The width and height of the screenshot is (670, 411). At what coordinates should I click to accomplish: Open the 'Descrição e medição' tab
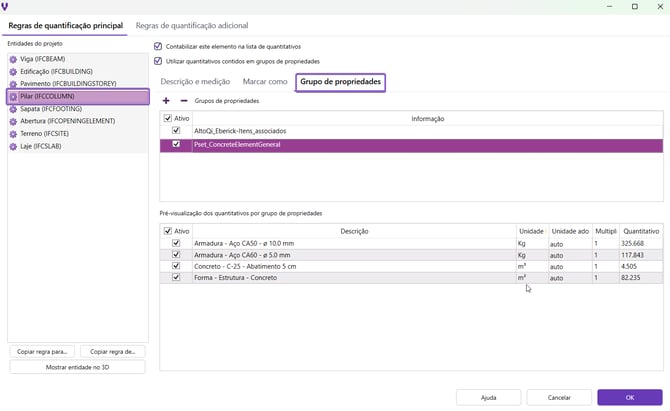click(x=195, y=82)
